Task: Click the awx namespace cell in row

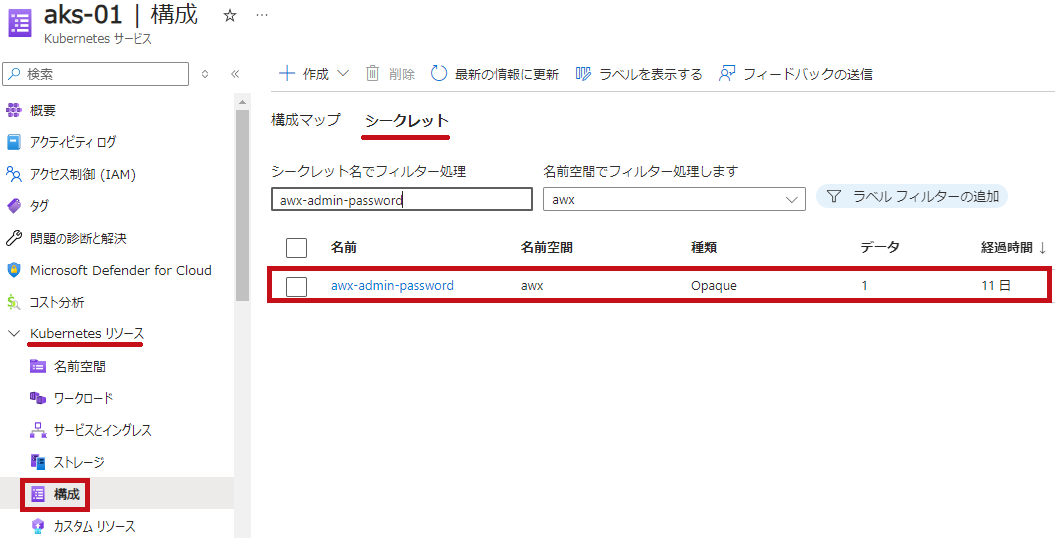Action: coord(532,286)
